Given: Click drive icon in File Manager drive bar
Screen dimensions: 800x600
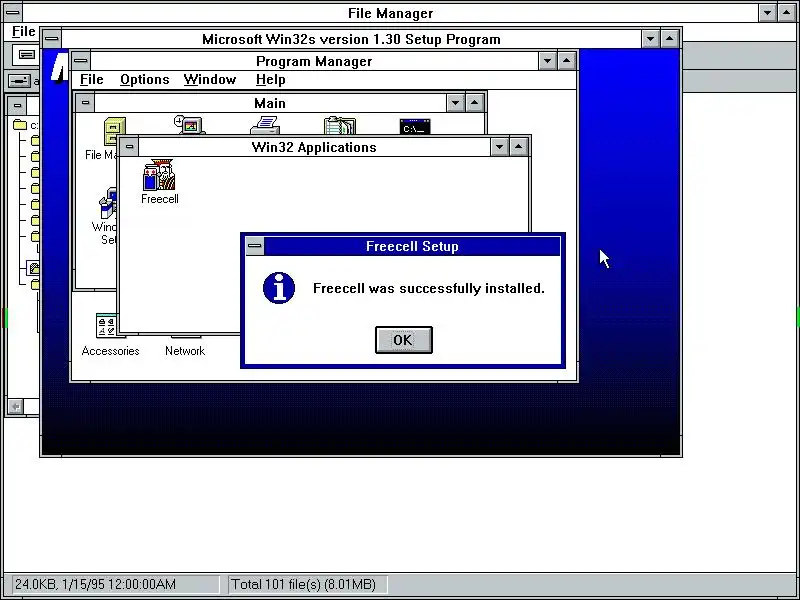Looking at the screenshot, I should 19,81.
